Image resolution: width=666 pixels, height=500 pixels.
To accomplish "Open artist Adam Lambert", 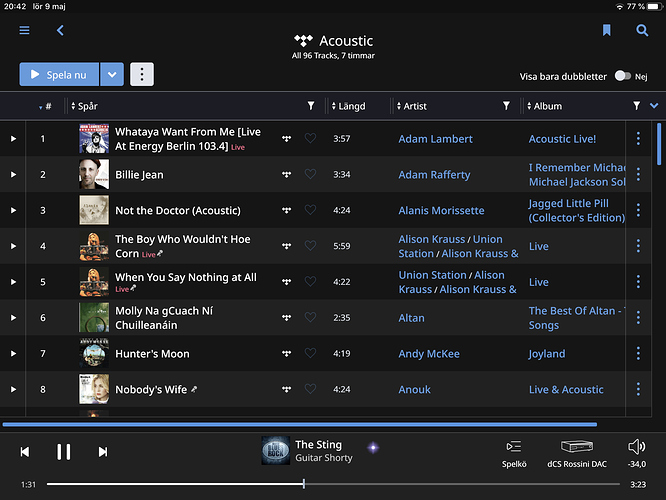I will click(435, 139).
